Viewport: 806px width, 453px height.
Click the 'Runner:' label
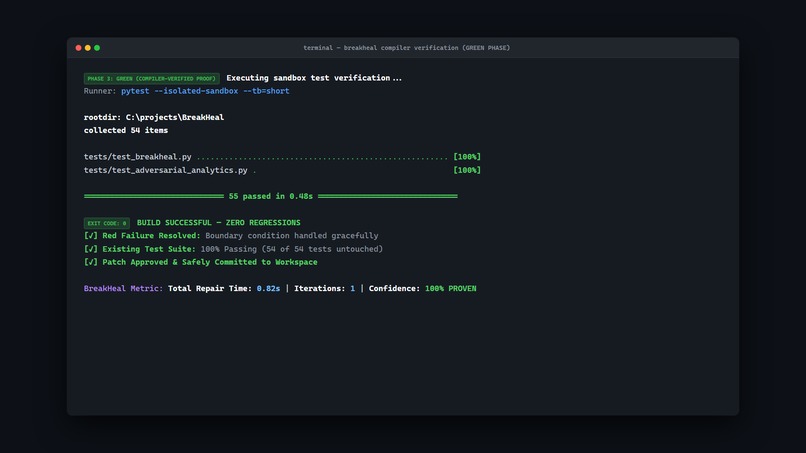pos(100,91)
